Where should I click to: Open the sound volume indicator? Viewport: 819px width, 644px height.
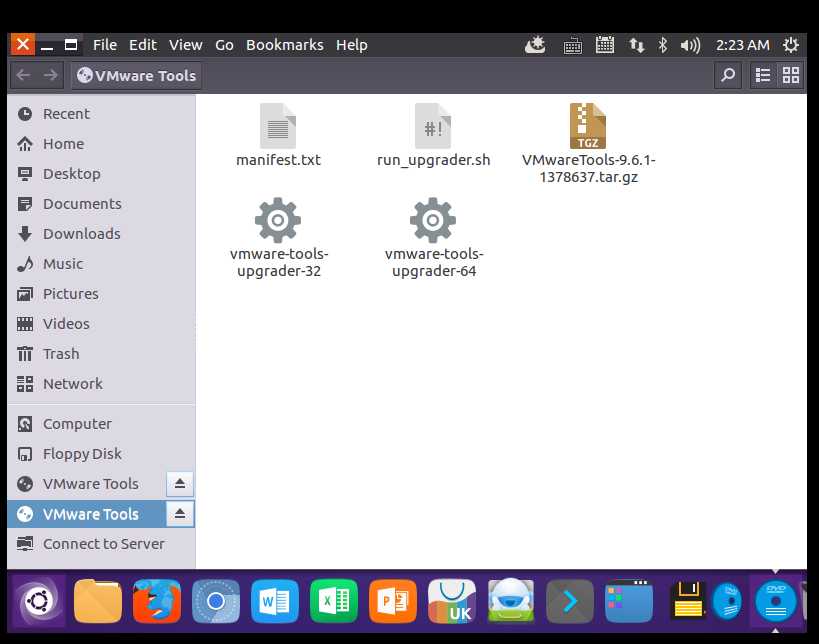tap(690, 45)
